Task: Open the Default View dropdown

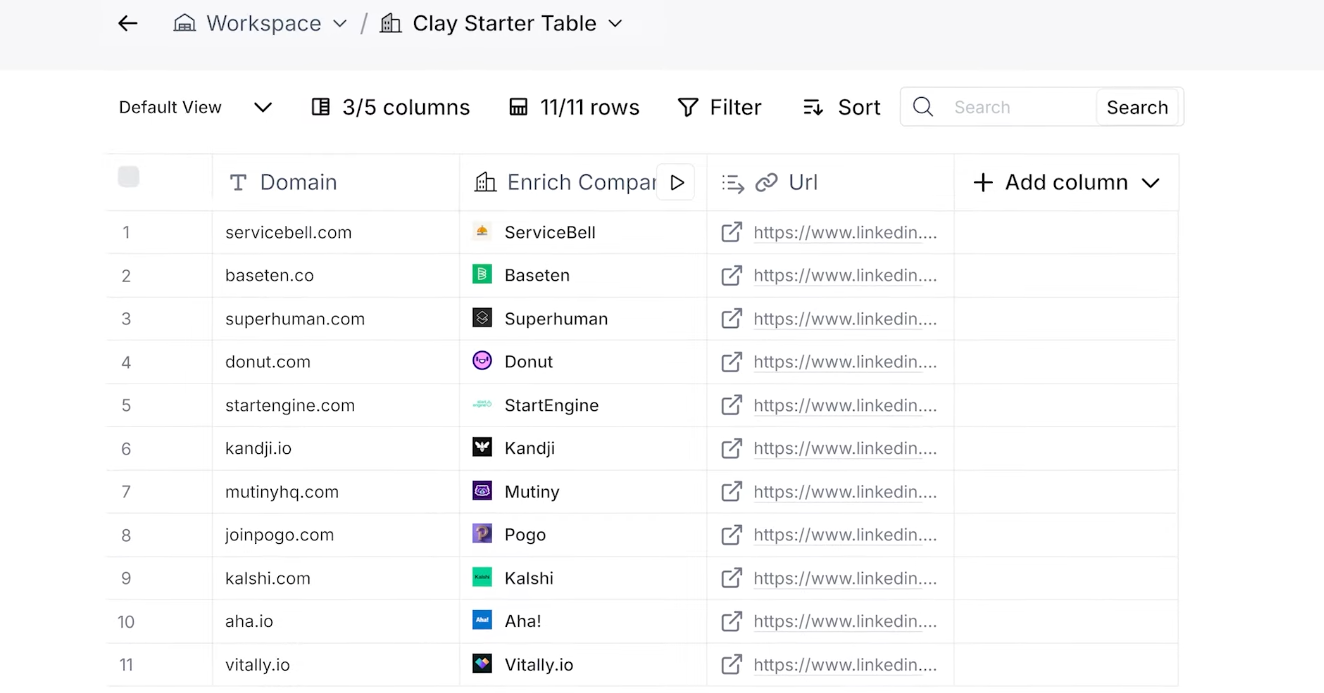Action: pos(195,107)
